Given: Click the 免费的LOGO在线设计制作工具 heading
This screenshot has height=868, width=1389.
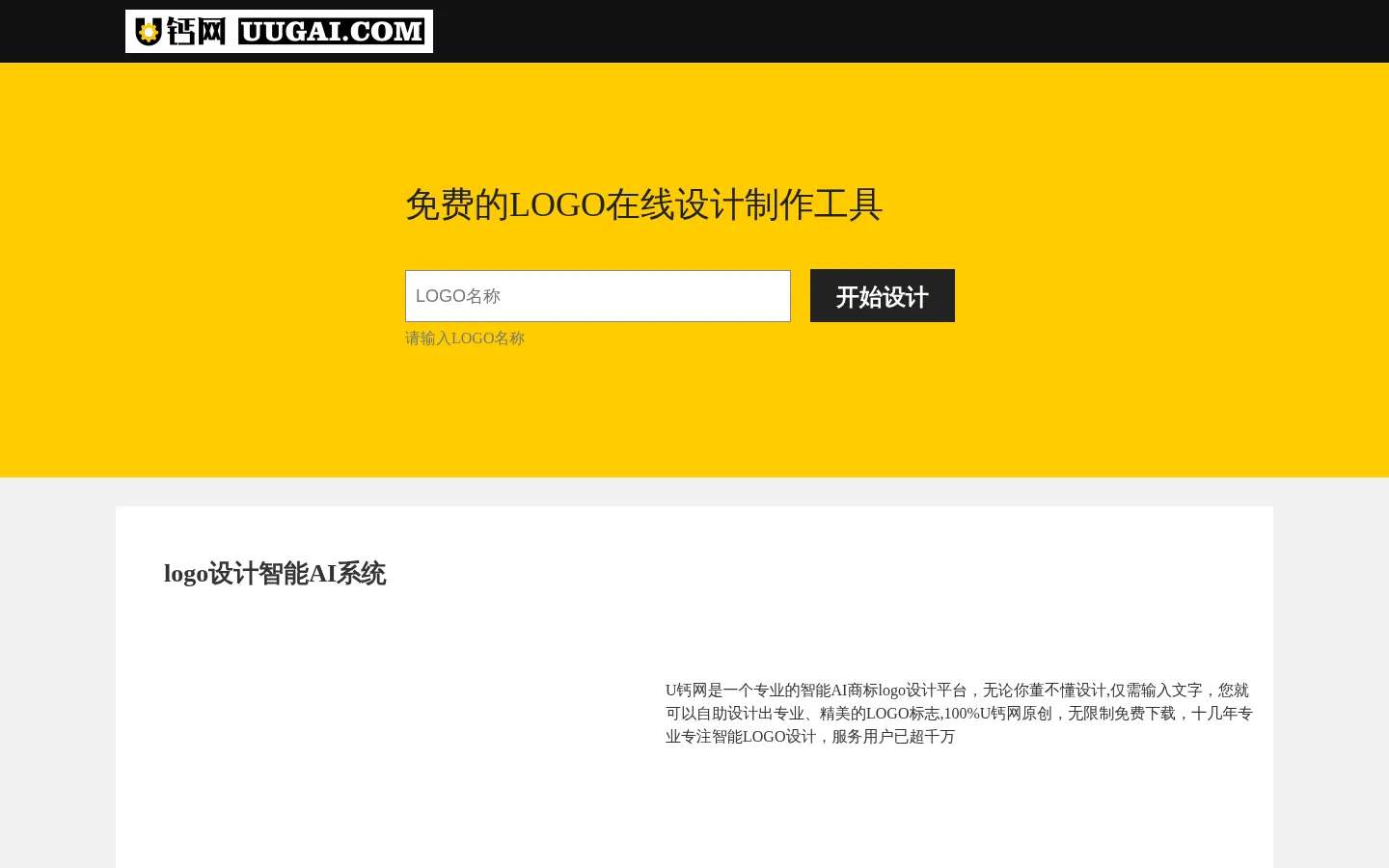Looking at the screenshot, I should (643, 204).
